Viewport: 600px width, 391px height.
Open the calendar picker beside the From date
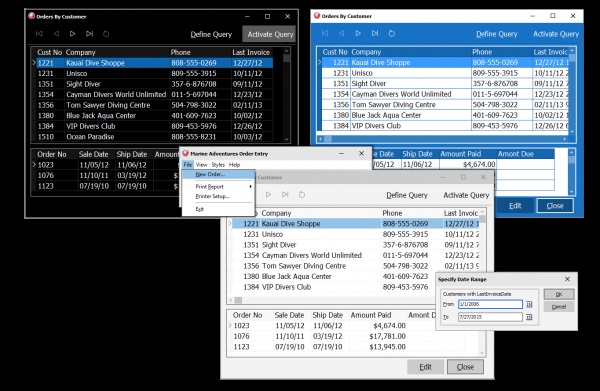coord(529,305)
